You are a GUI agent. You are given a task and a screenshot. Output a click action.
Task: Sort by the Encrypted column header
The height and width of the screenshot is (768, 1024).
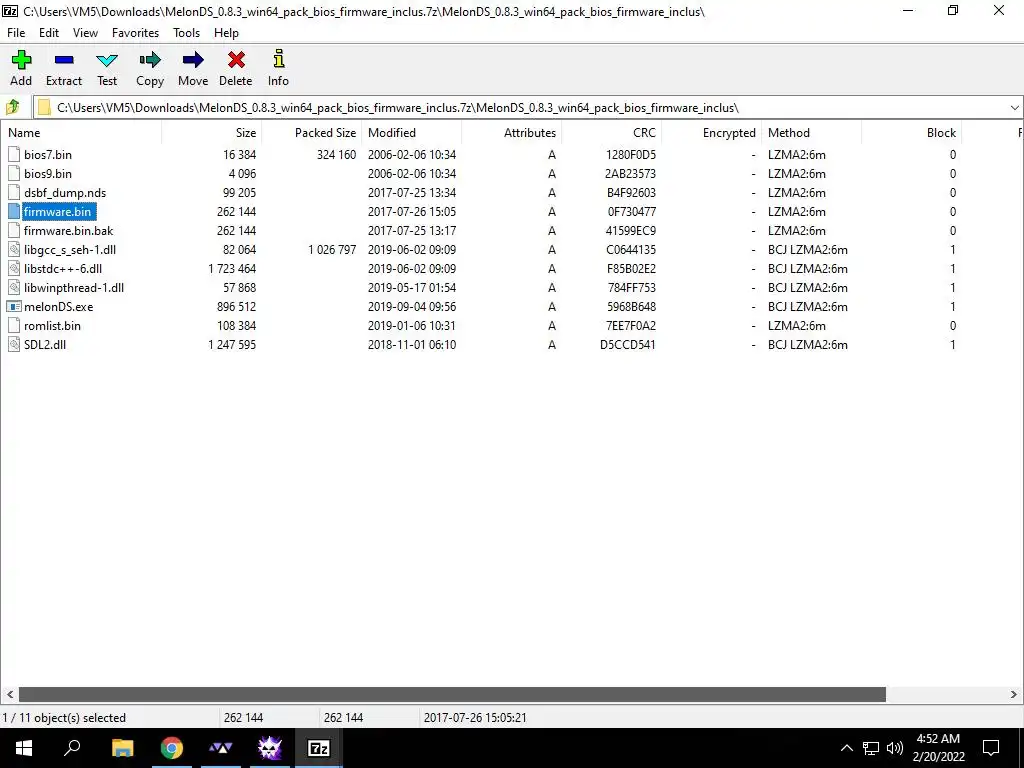pyautogui.click(x=711, y=133)
